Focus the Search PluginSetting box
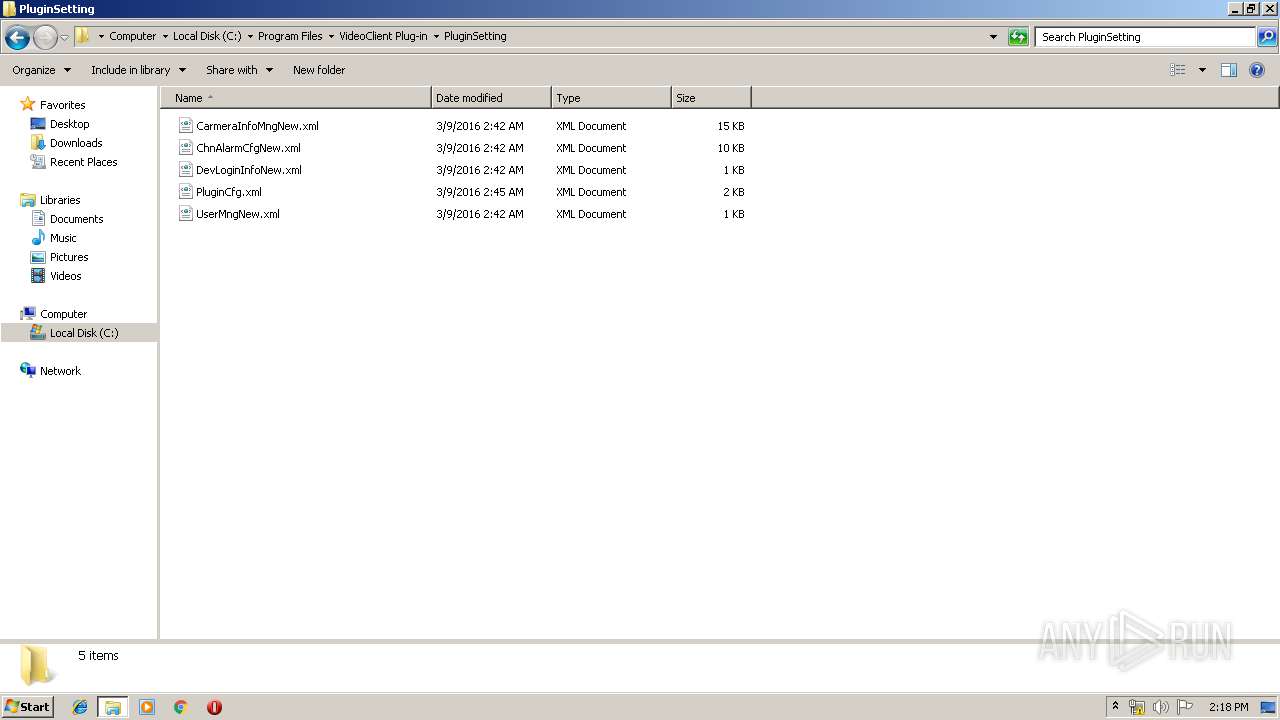This screenshot has width=1280, height=720. click(x=1145, y=37)
